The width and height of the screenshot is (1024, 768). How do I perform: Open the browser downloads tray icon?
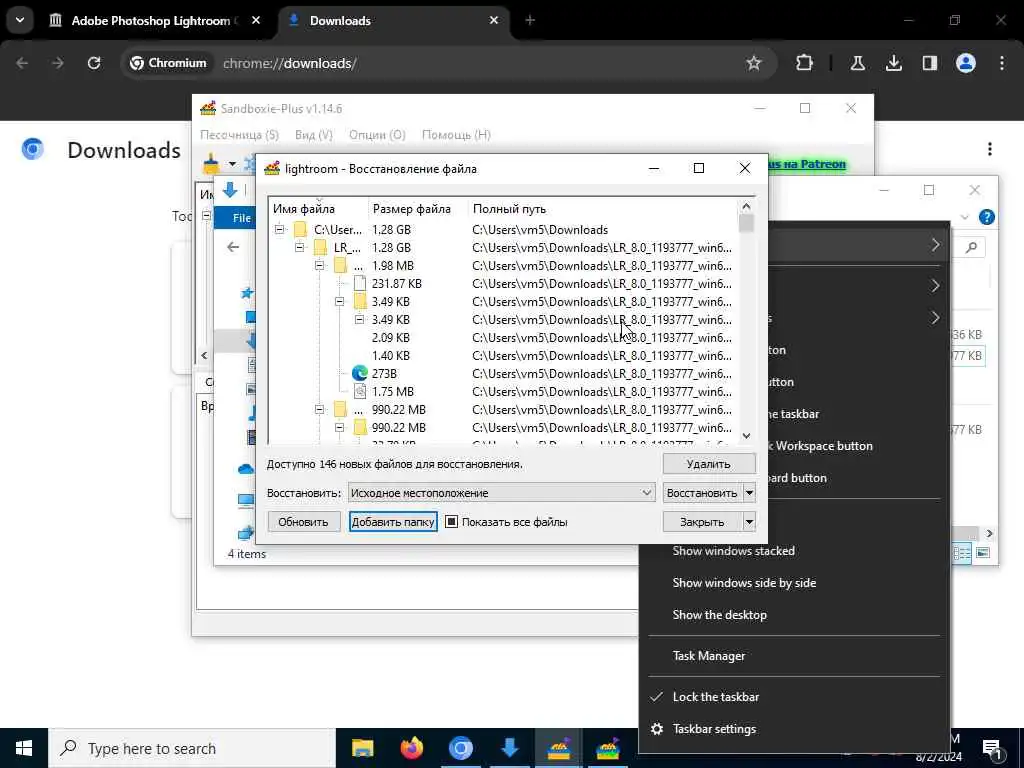coord(894,63)
